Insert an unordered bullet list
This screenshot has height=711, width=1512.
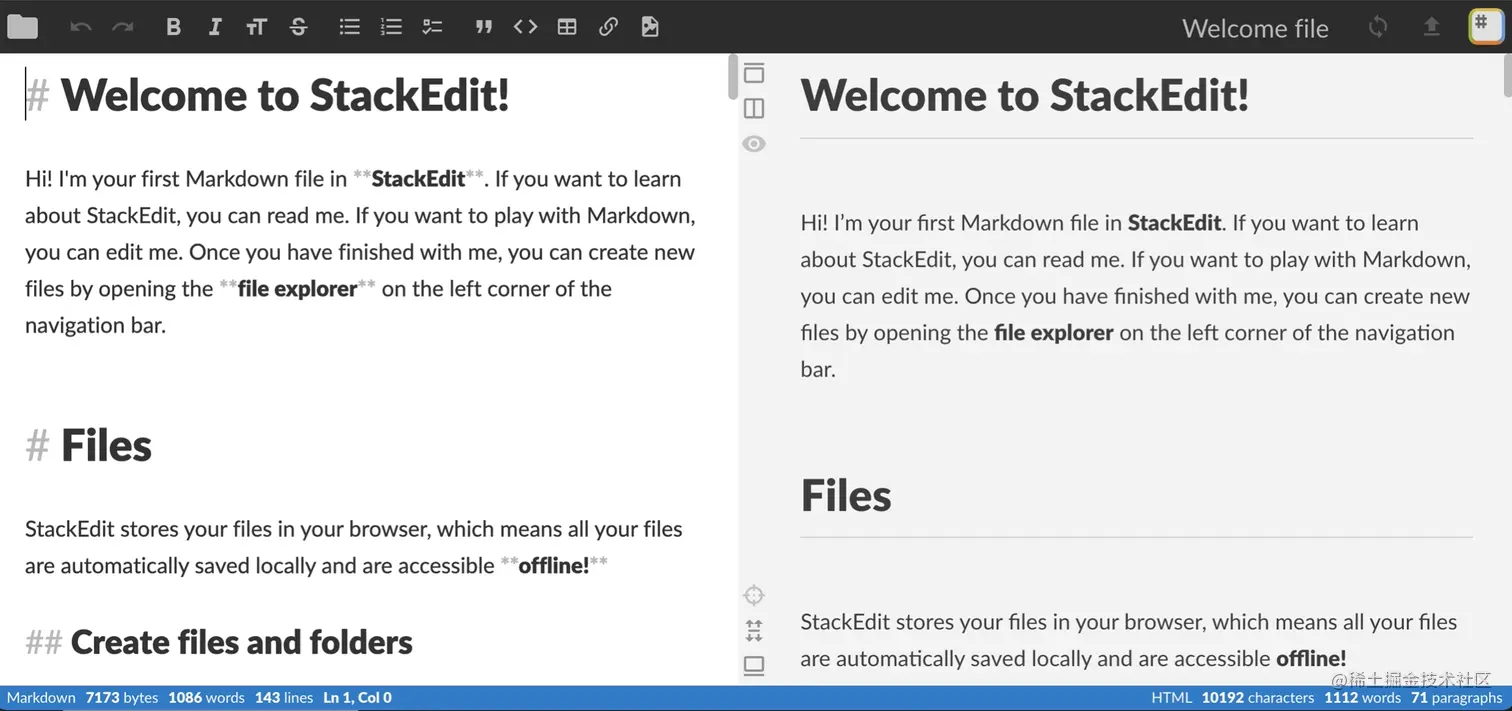[349, 27]
